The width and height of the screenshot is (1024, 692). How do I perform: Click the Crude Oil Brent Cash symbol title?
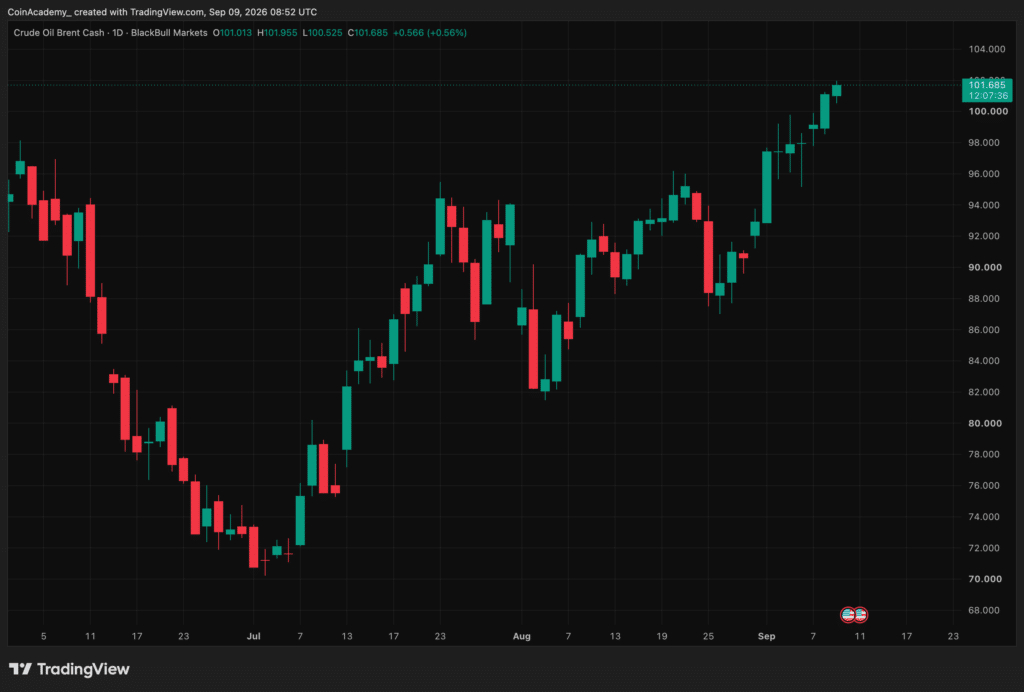(59, 33)
